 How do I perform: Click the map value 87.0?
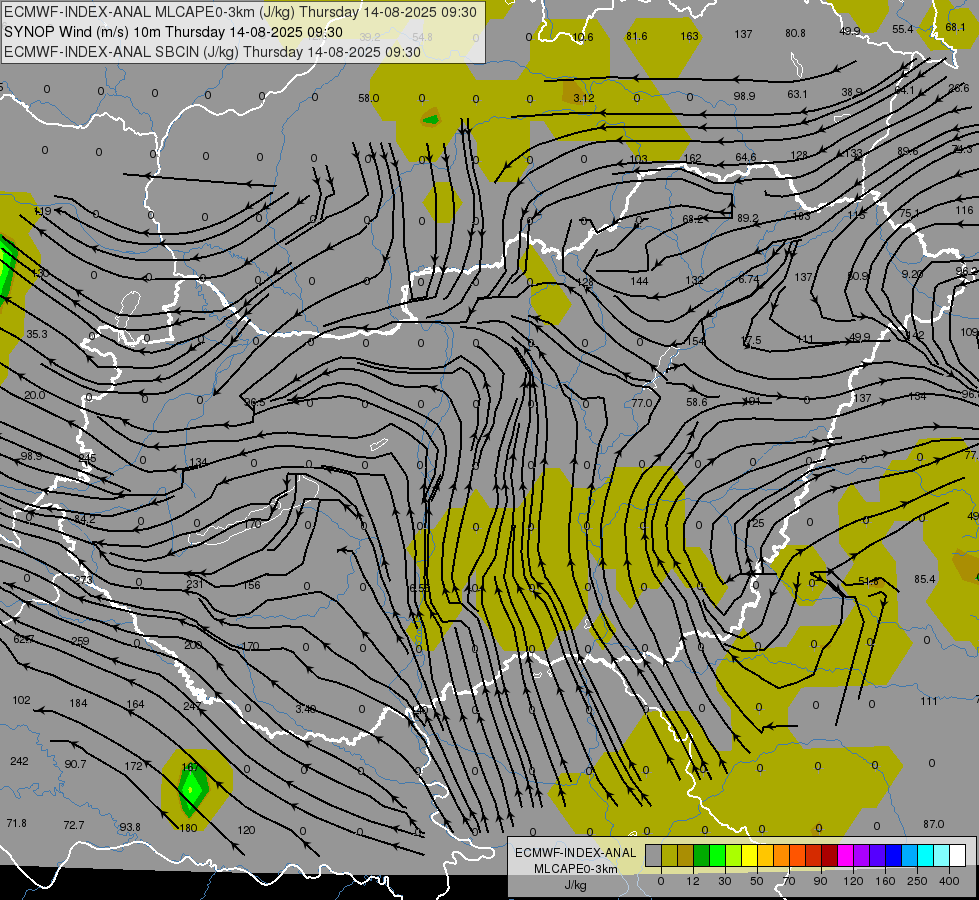point(933,824)
